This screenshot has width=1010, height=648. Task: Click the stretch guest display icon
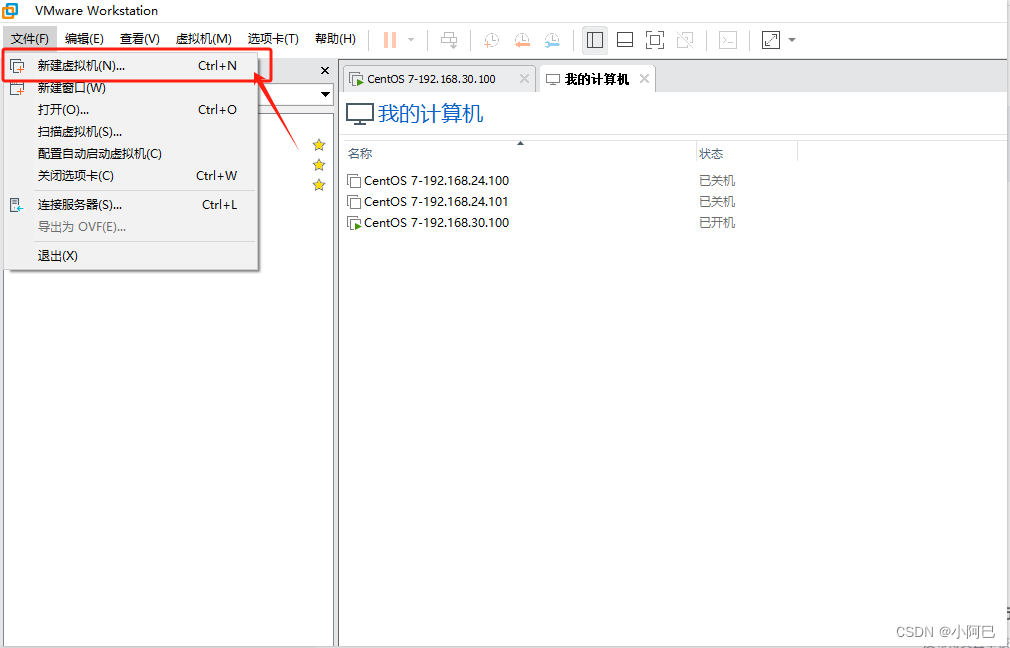coord(770,40)
